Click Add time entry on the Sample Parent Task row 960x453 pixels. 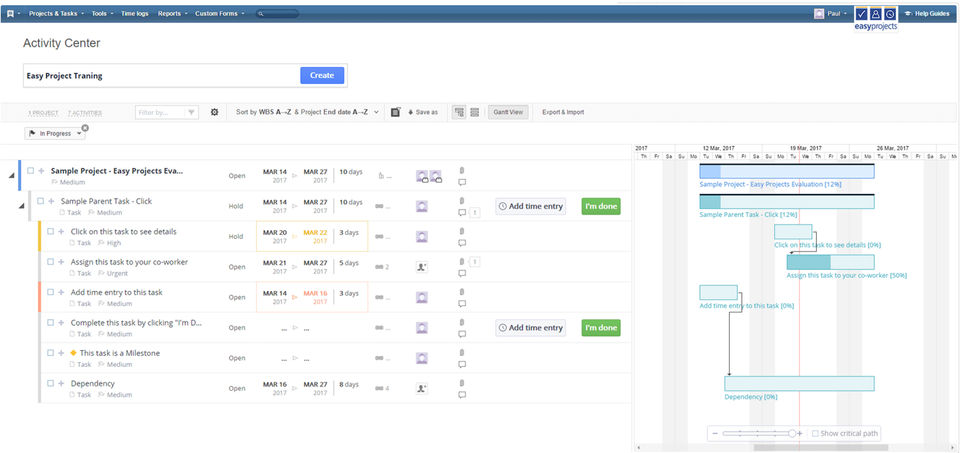pyautogui.click(x=531, y=206)
